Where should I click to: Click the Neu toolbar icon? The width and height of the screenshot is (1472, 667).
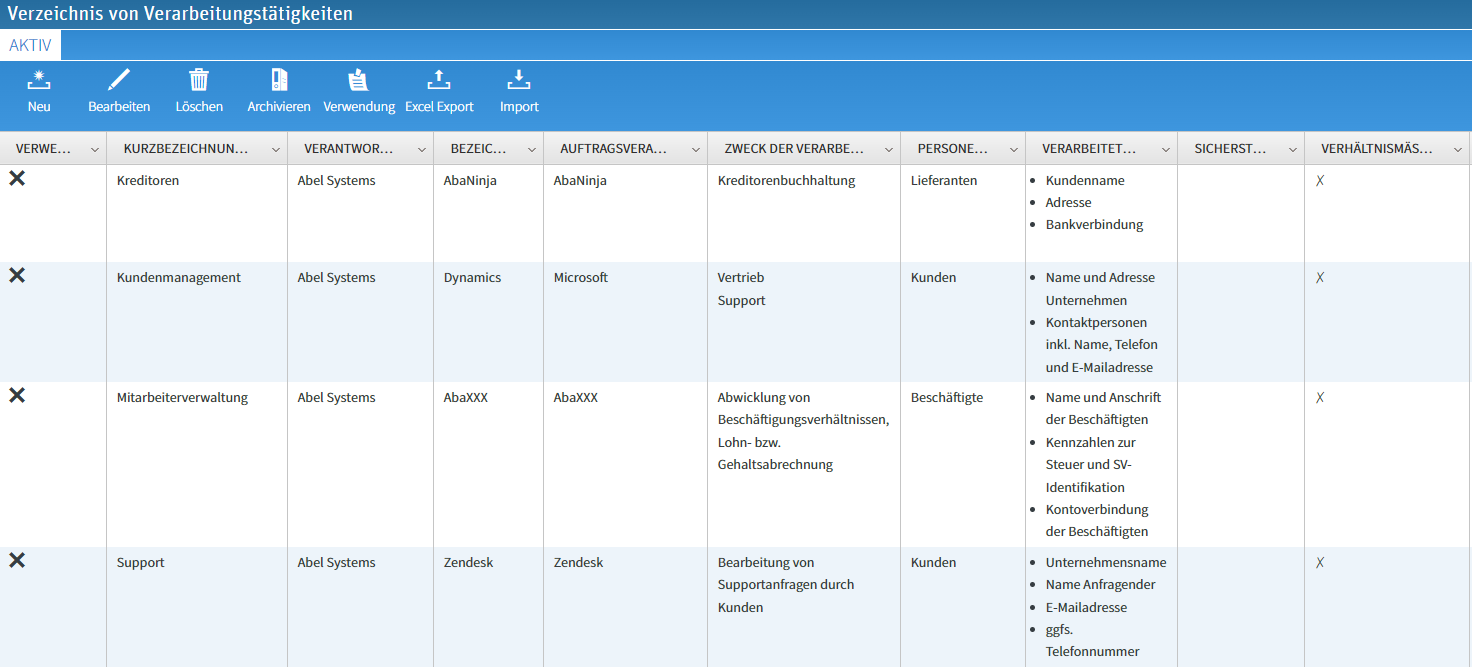(x=39, y=80)
